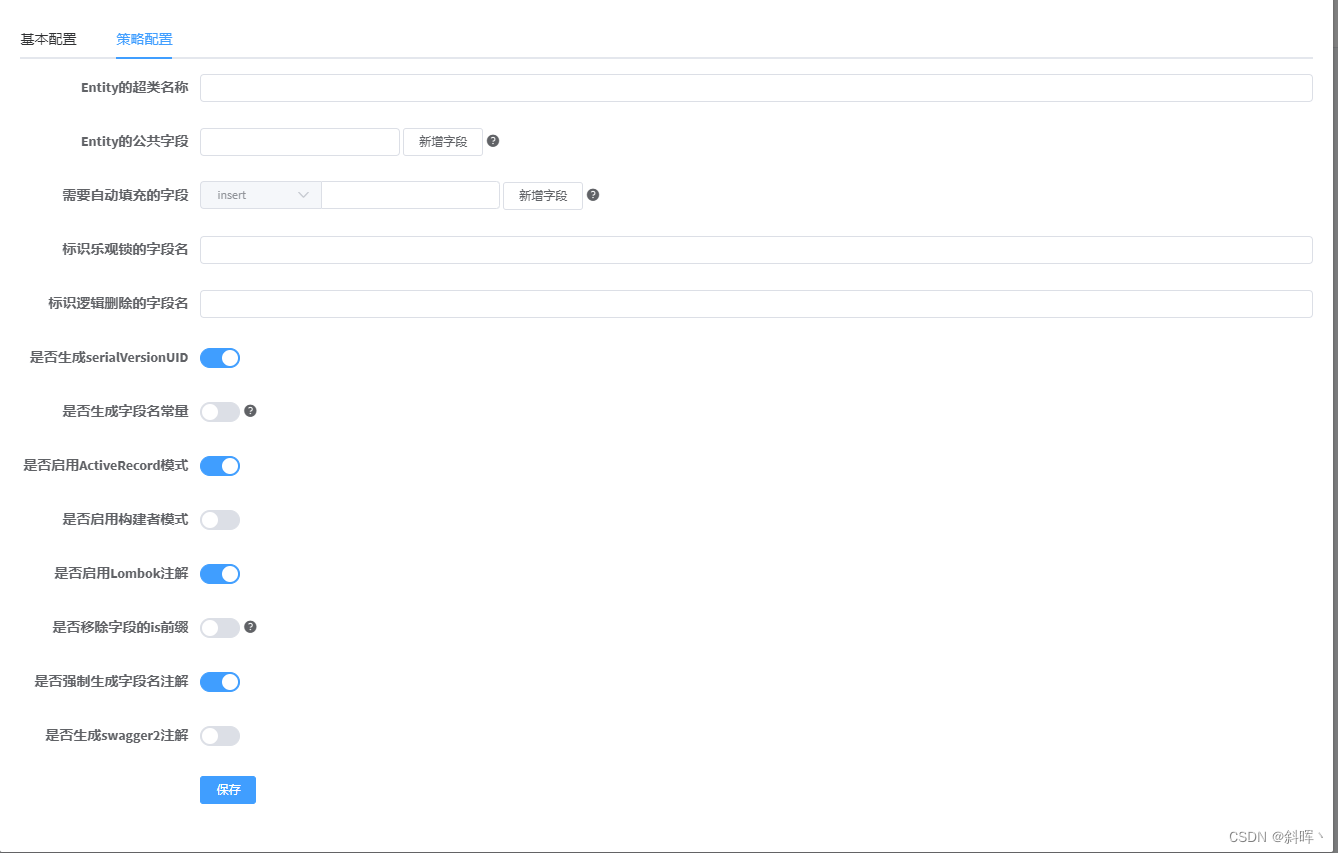Switch to the 基本配置 tab
Image resolution: width=1338 pixels, height=853 pixels.
(48, 38)
